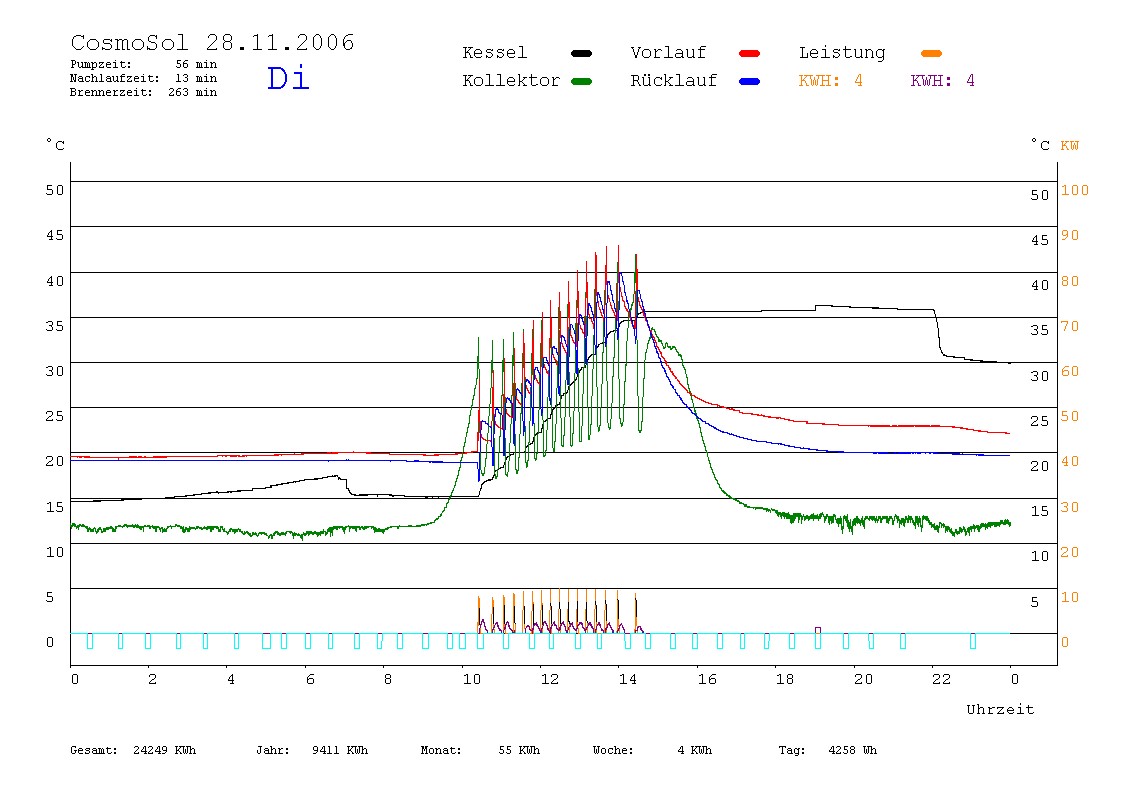1148x812 pixels.
Task: Click the "56 min" pump time value
Action: tap(196, 64)
